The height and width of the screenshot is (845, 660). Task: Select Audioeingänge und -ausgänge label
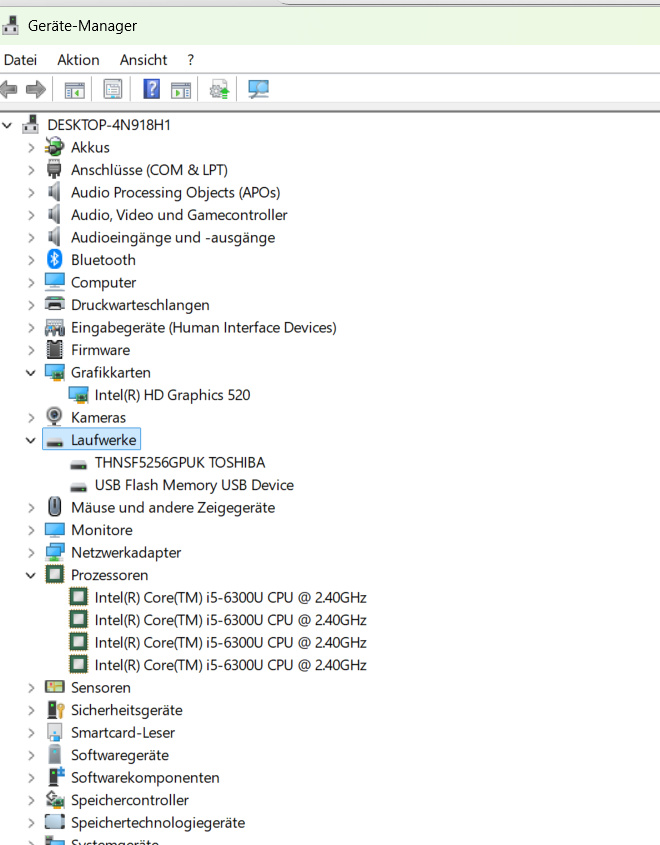pos(173,238)
